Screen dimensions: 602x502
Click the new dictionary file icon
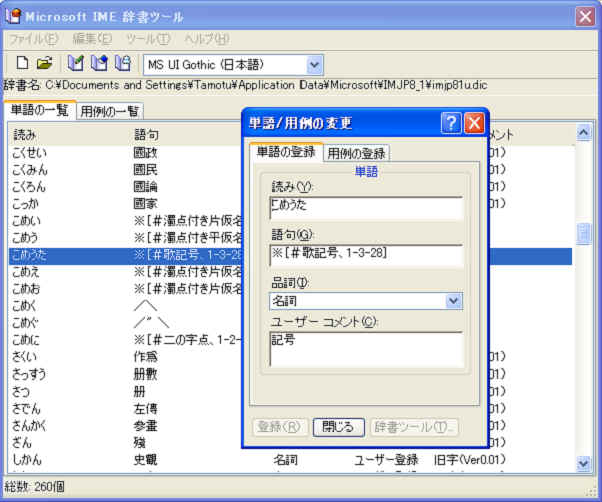22,64
